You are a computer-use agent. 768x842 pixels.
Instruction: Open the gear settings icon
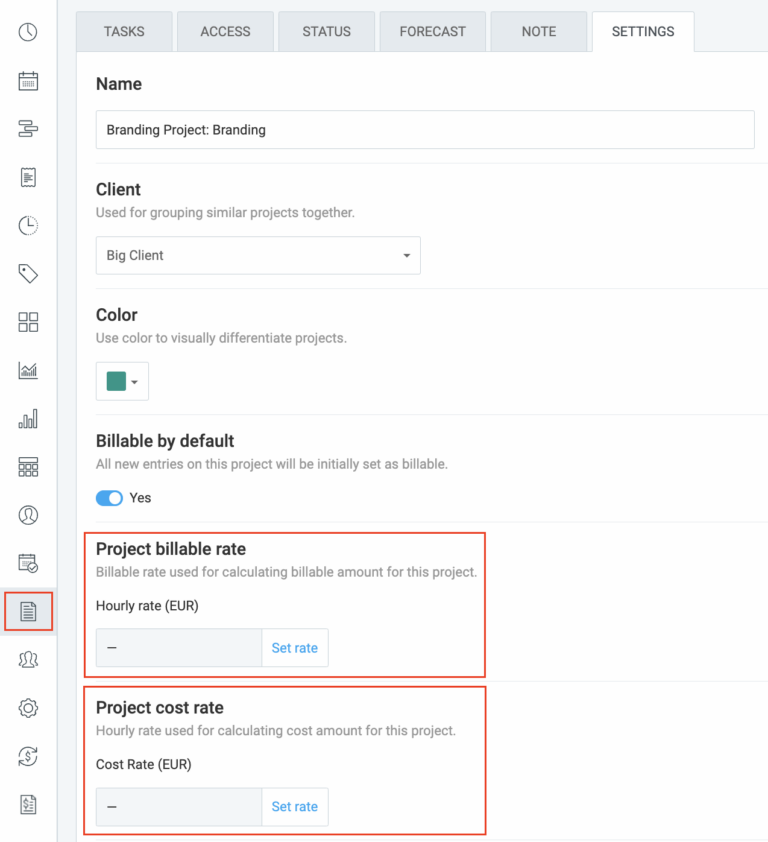28,708
